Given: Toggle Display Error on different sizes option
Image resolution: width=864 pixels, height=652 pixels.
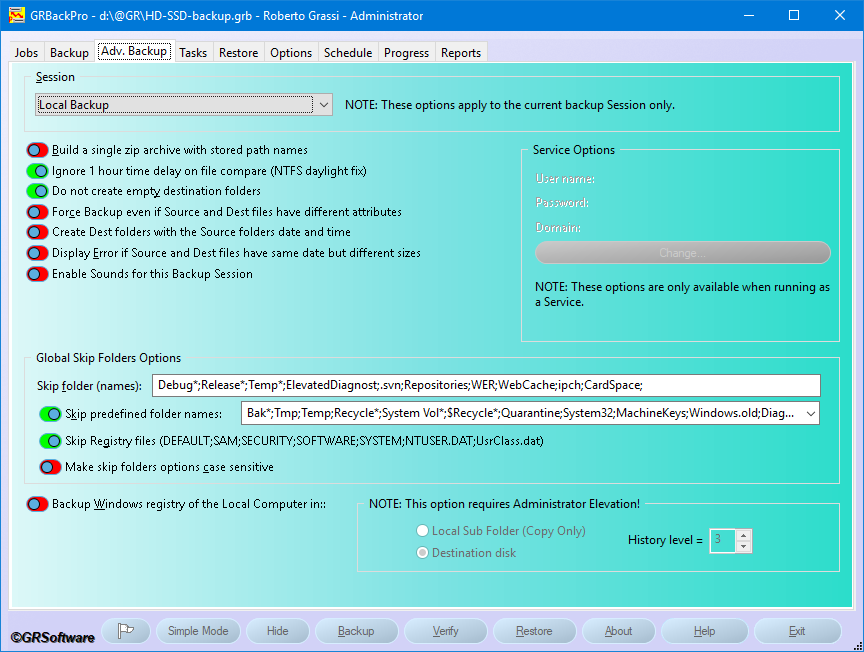Looking at the screenshot, I should coord(37,253).
